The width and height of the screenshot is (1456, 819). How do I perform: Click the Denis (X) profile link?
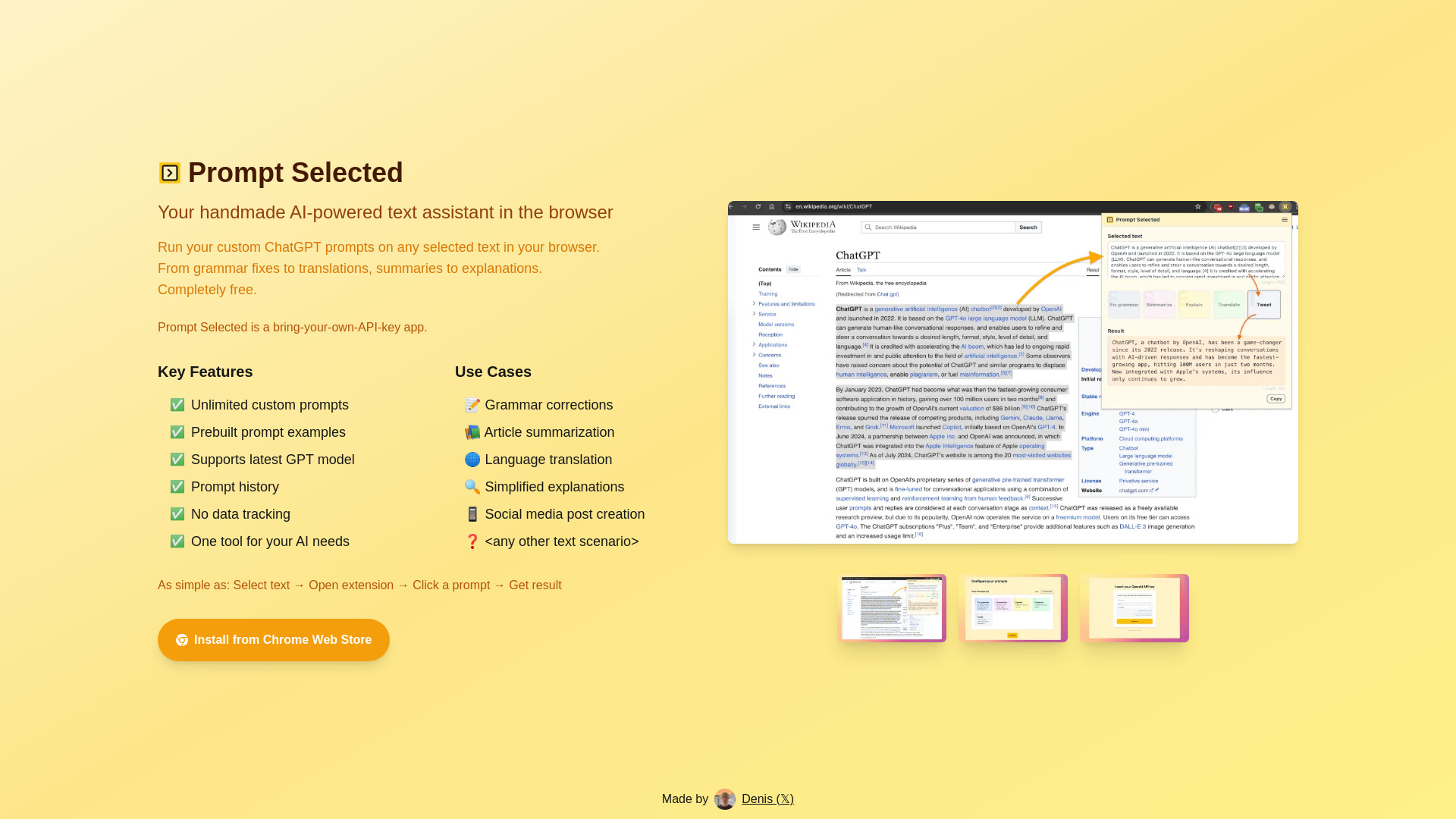point(767,798)
